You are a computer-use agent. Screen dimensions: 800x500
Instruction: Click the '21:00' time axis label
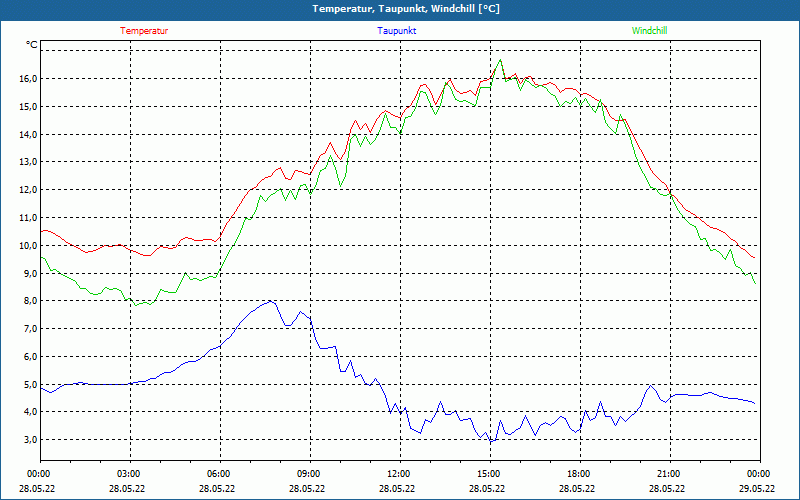(667, 474)
